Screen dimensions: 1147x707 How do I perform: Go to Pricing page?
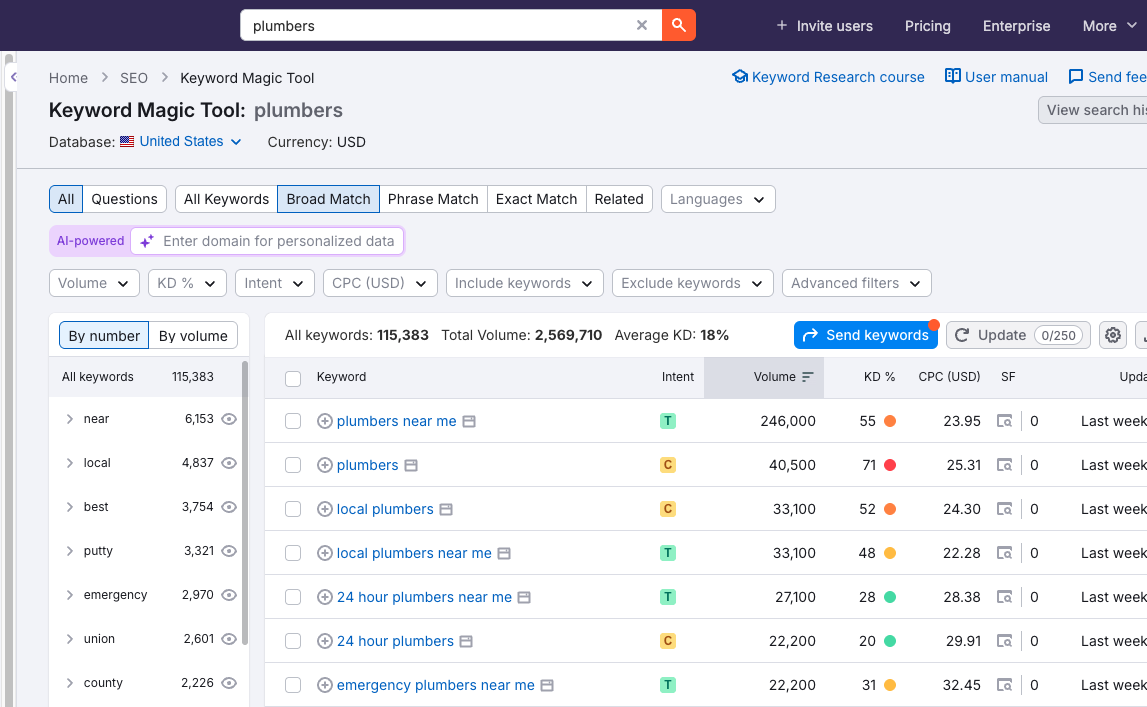pyautogui.click(x=928, y=26)
